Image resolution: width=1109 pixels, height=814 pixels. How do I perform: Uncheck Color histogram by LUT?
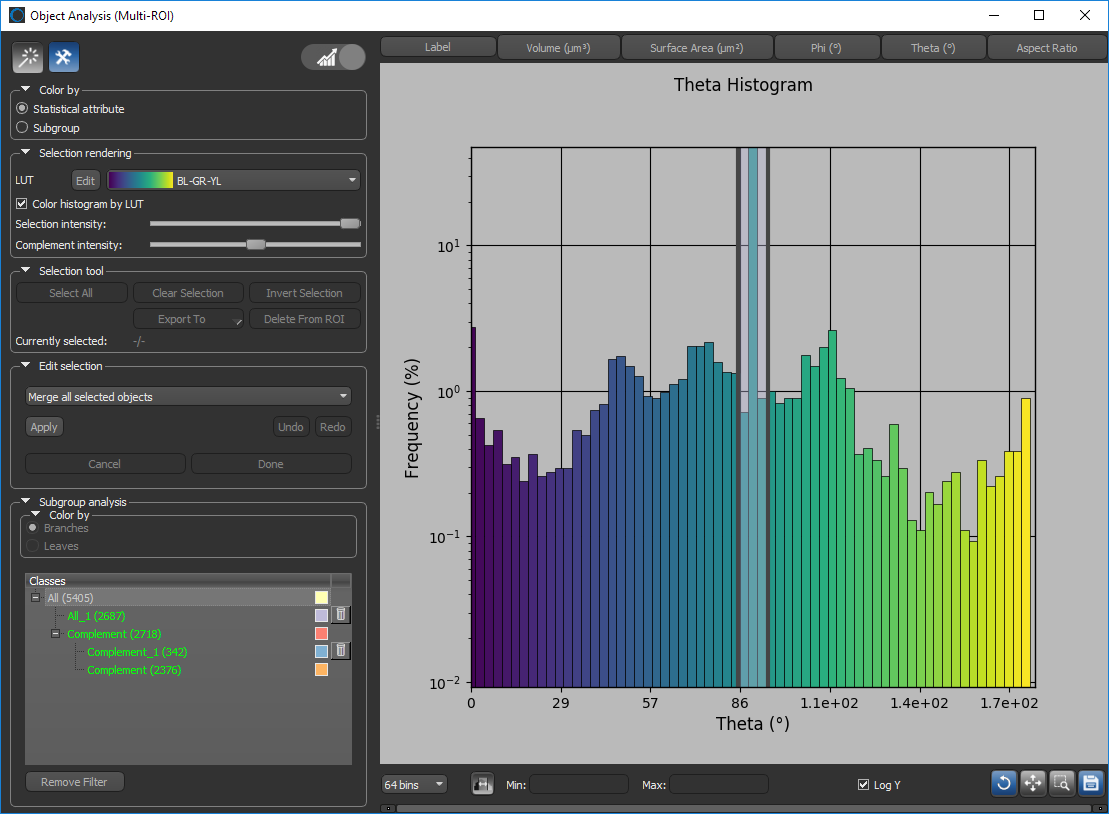[22, 204]
